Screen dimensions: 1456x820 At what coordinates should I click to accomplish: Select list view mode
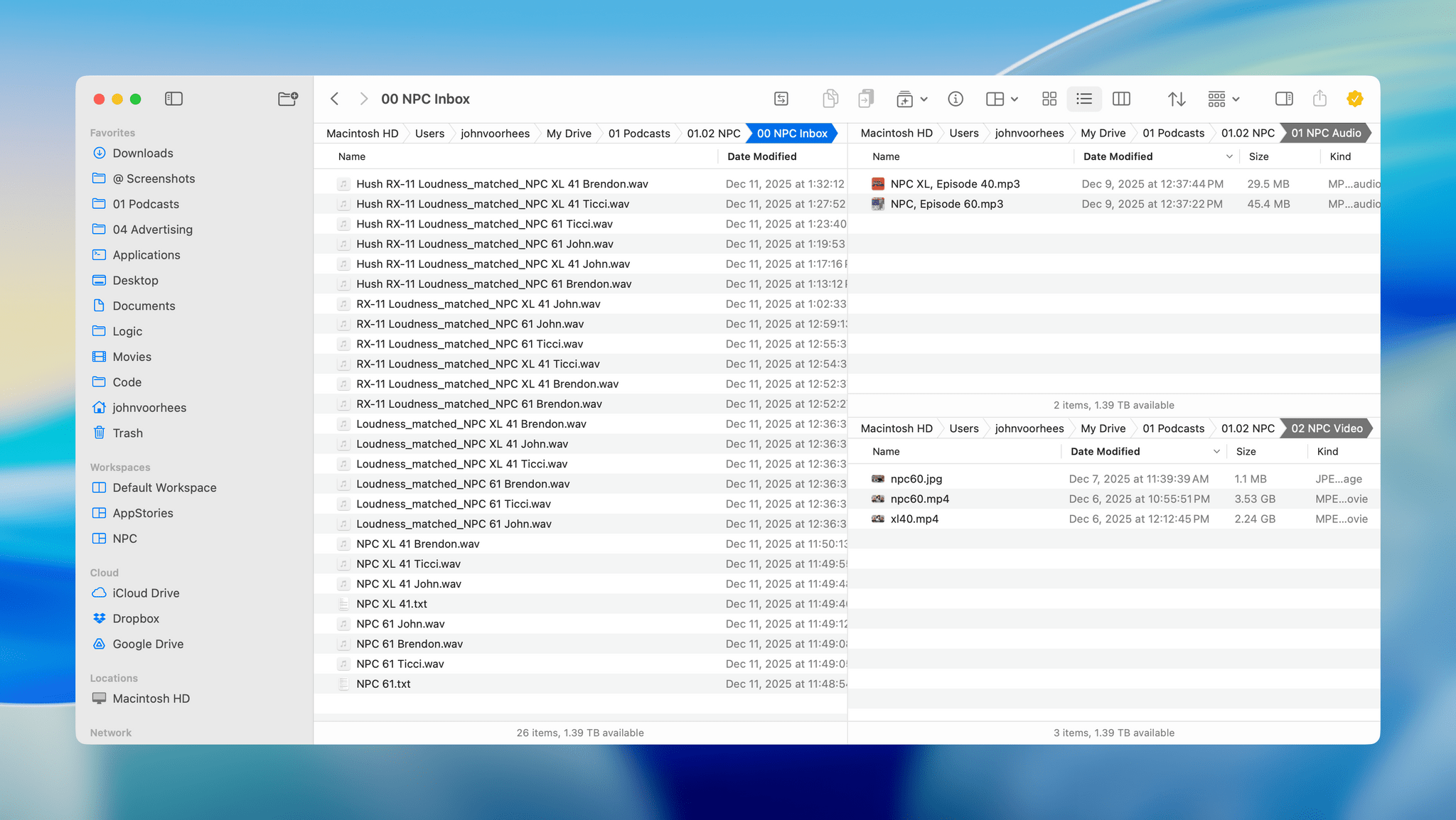pos(1084,99)
